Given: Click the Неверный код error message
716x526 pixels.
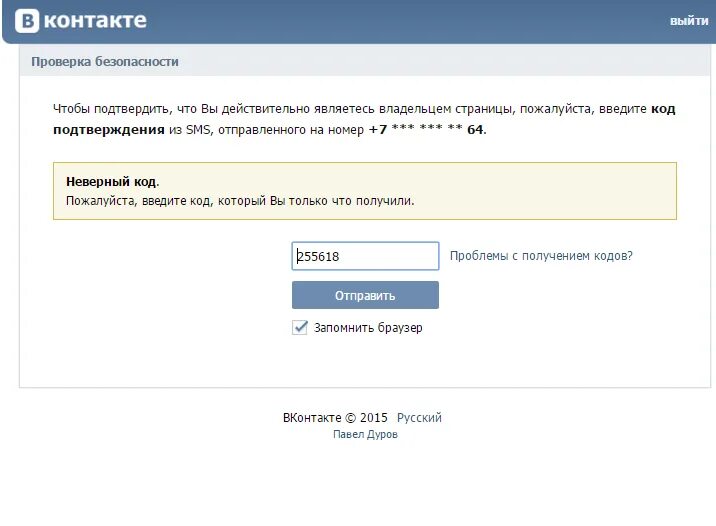Looking at the screenshot, I should [113, 182].
